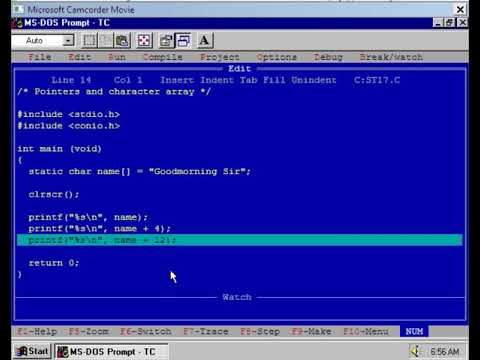Open the Options menu

(x=277, y=57)
